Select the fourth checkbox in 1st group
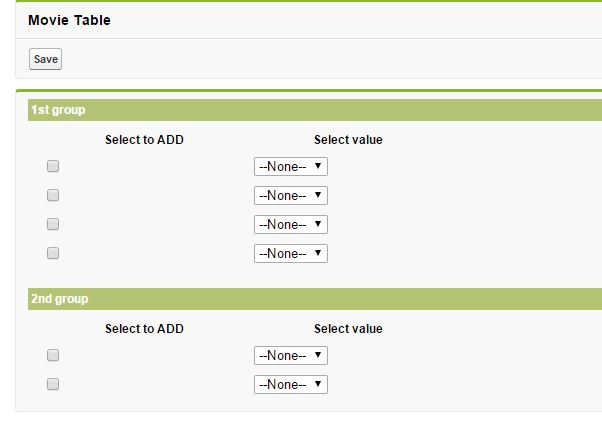602x431 pixels. coord(53,253)
